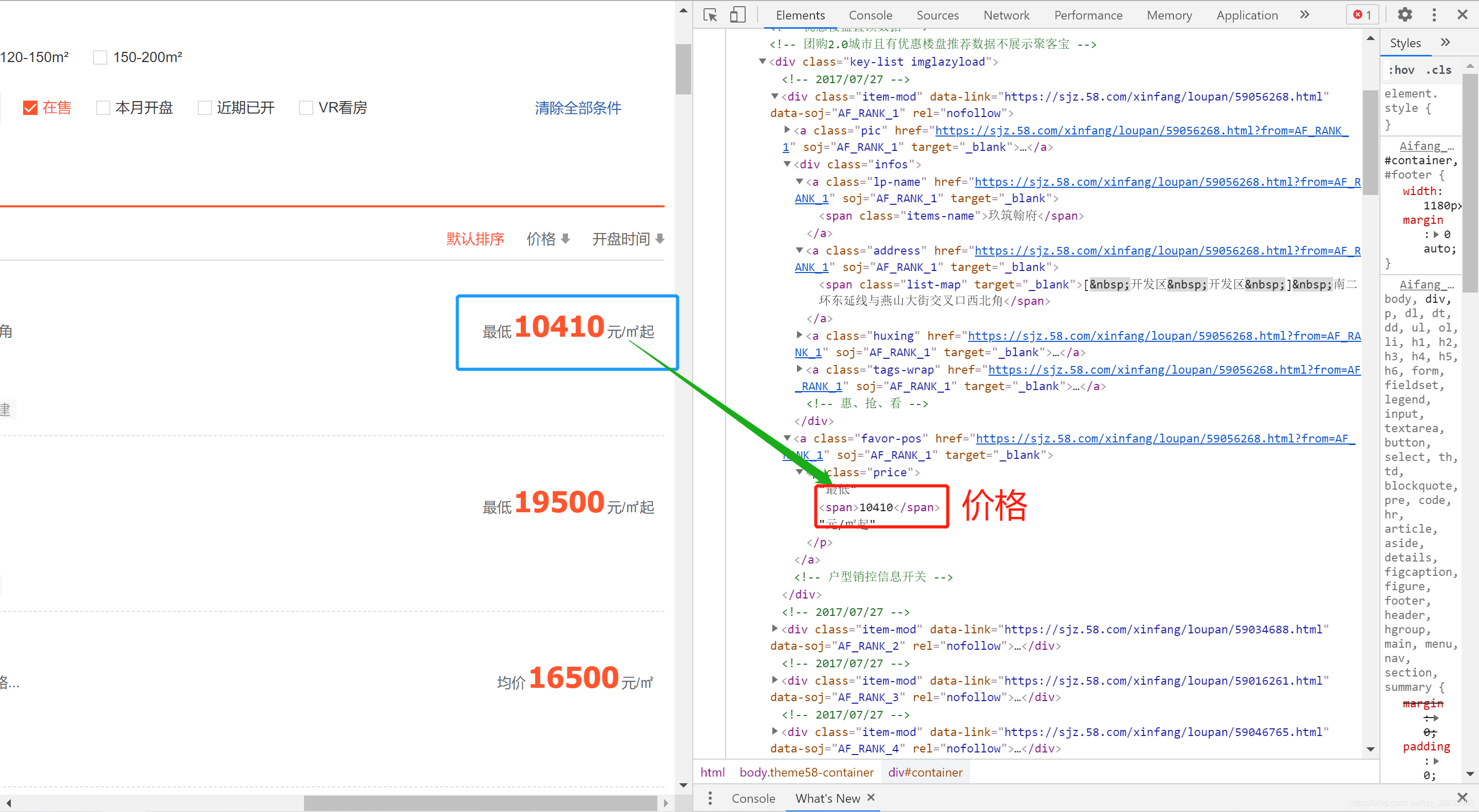Close the What's New drawer tab

point(871,797)
